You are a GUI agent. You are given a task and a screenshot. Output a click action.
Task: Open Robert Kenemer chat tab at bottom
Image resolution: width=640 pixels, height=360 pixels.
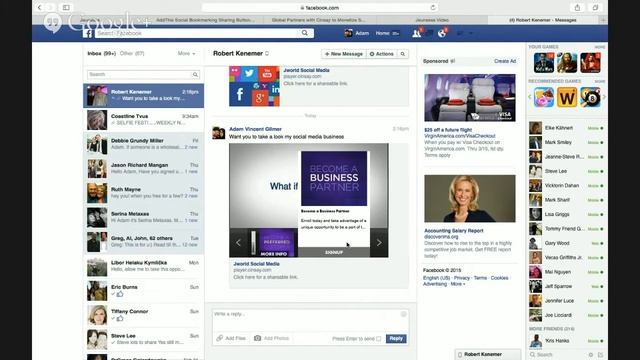click(x=488, y=354)
